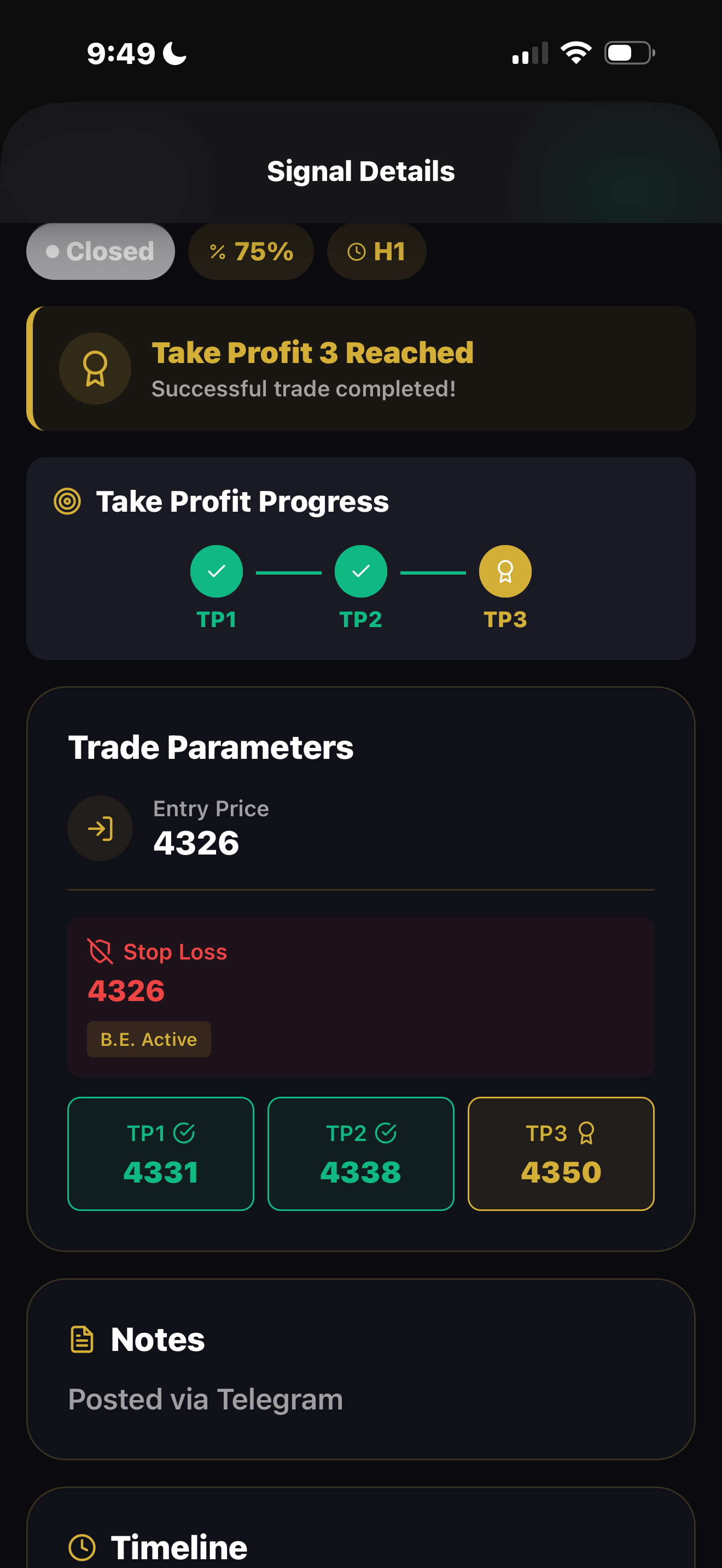The image size is (722, 1568).
Task: Select the TP3 4350 target card
Action: (x=561, y=1154)
